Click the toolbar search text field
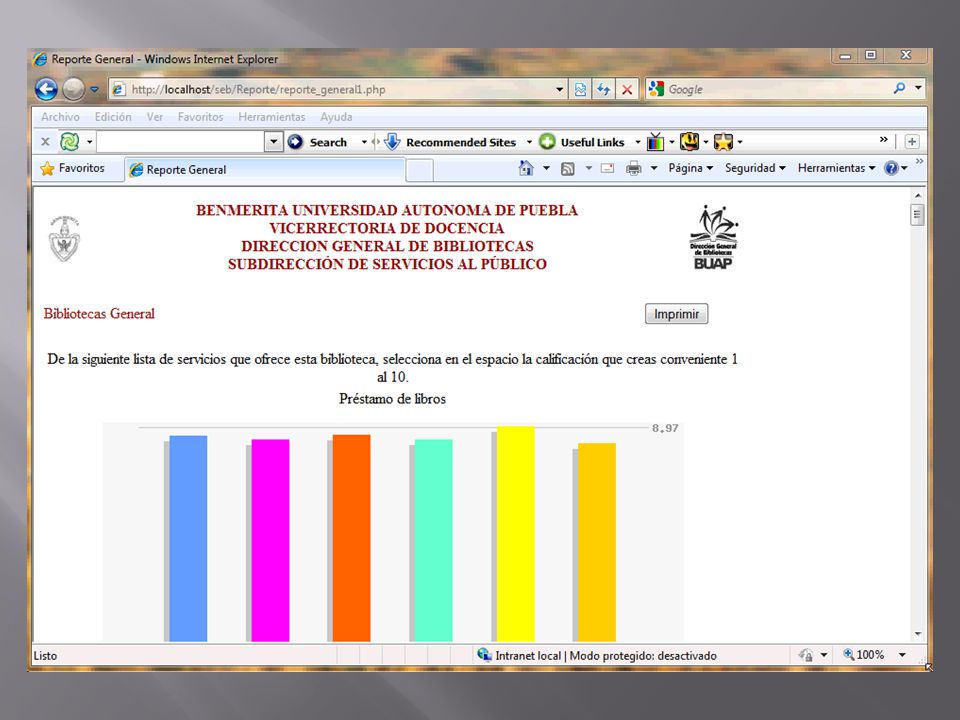960x720 pixels. 181,142
